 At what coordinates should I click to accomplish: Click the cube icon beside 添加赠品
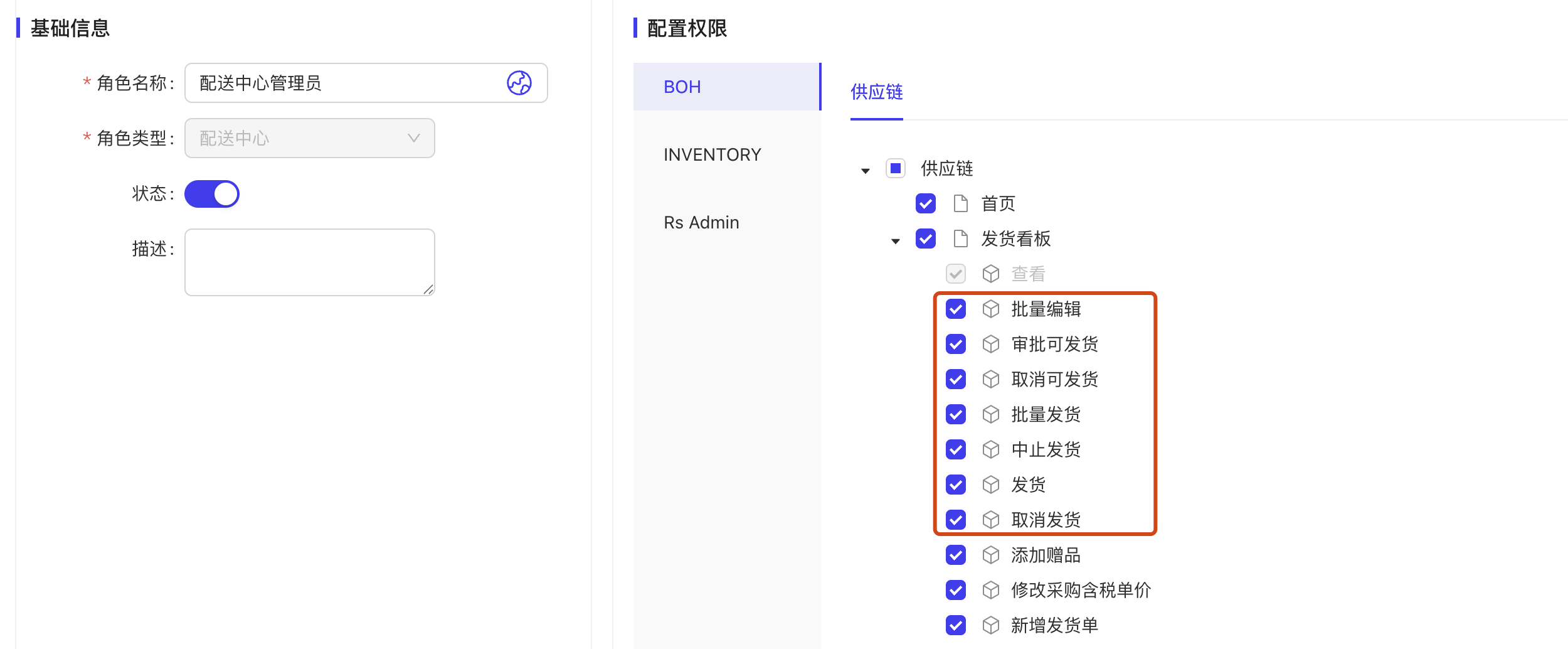click(x=990, y=555)
